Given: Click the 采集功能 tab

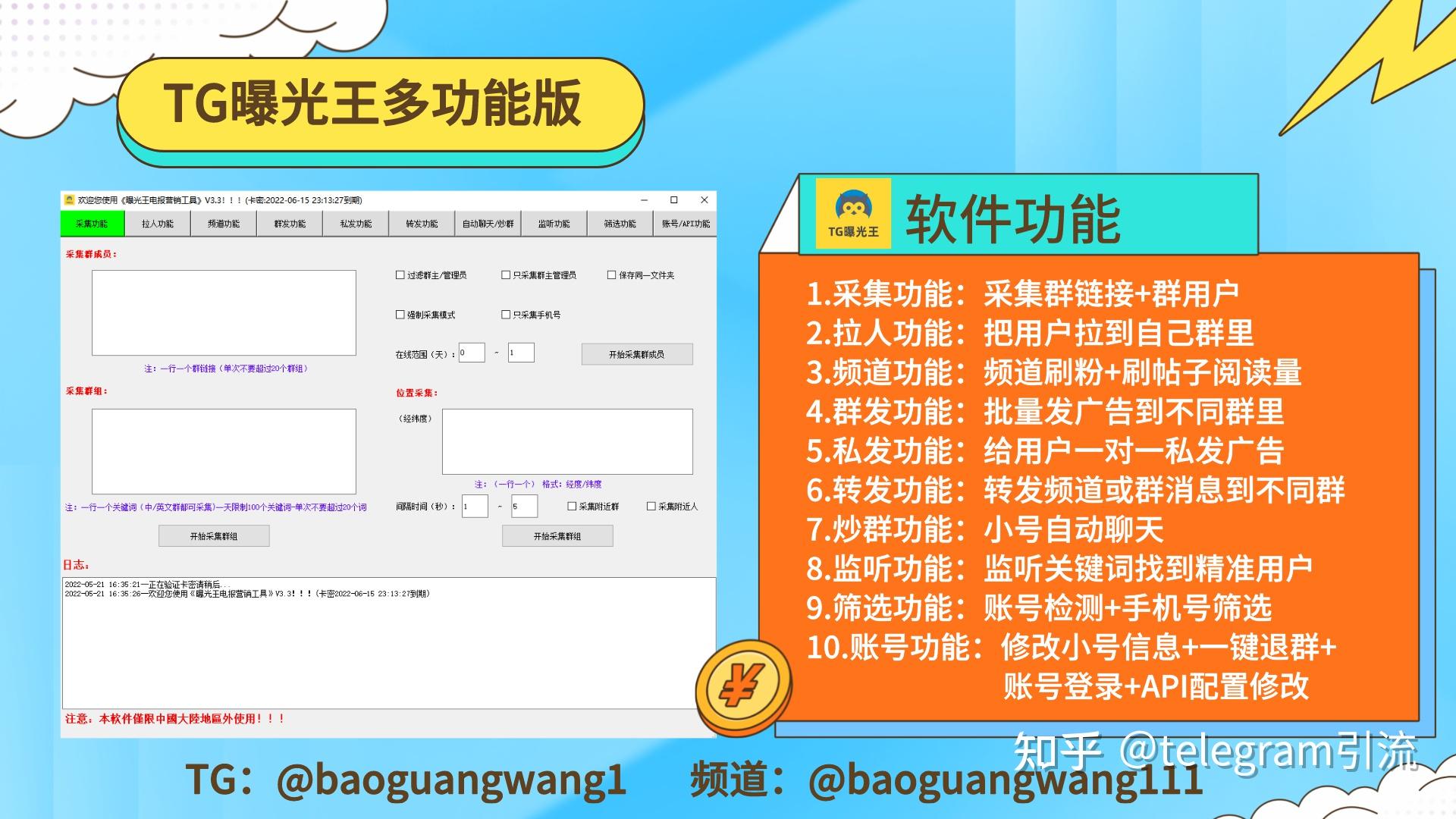Looking at the screenshot, I should click(x=92, y=224).
